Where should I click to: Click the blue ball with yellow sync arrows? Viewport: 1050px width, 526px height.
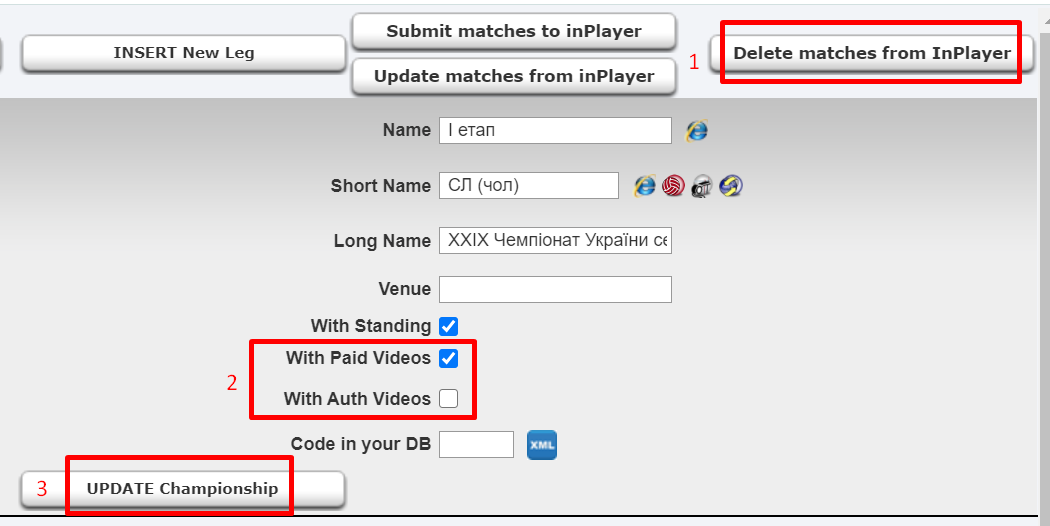pos(731,186)
